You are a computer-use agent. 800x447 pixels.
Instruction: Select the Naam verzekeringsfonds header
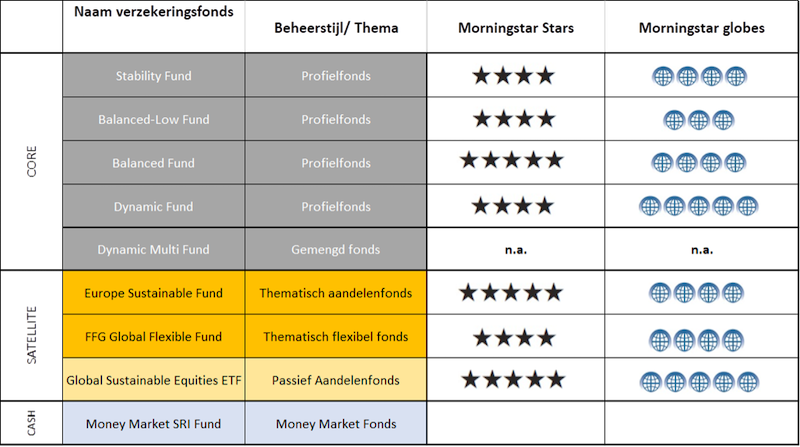coord(154,12)
